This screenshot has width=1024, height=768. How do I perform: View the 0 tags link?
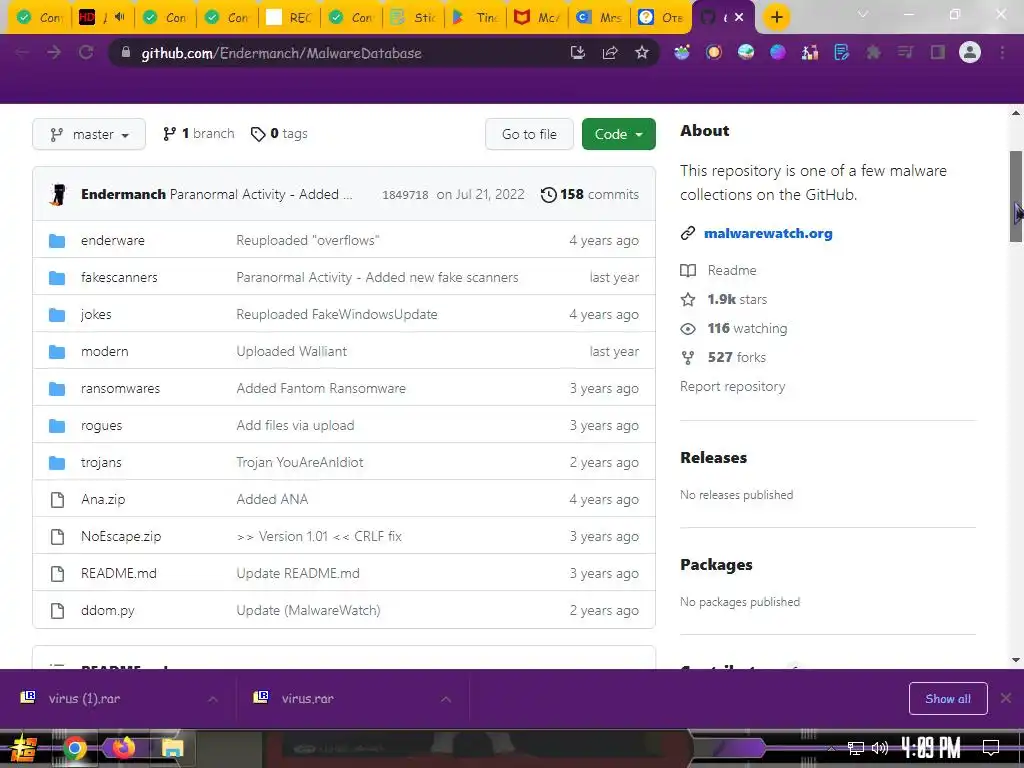point(280,134)
